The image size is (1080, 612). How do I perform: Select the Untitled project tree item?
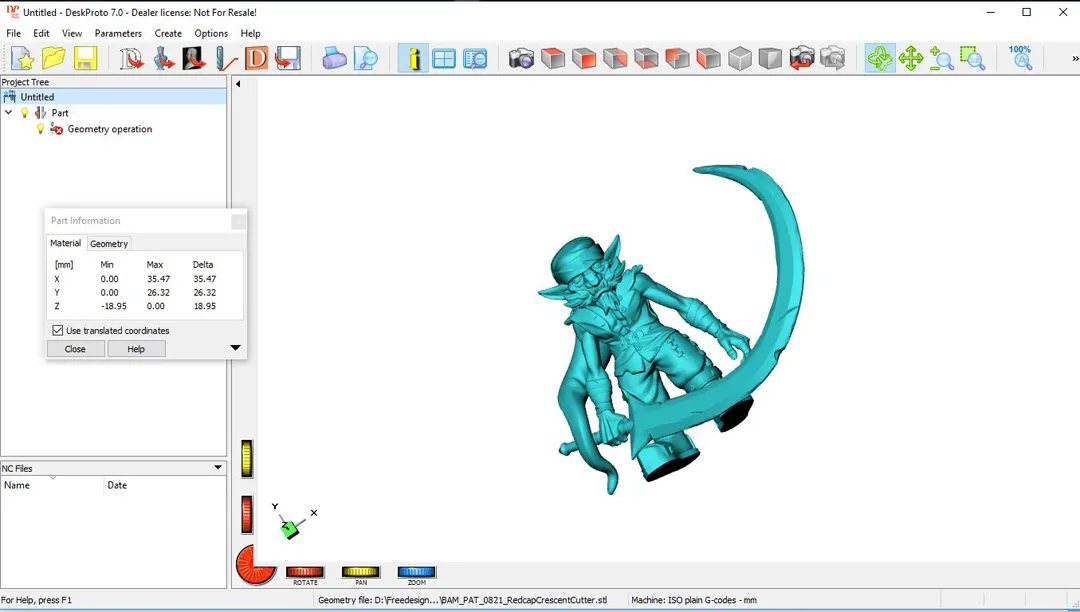click(x=37, y=97)
